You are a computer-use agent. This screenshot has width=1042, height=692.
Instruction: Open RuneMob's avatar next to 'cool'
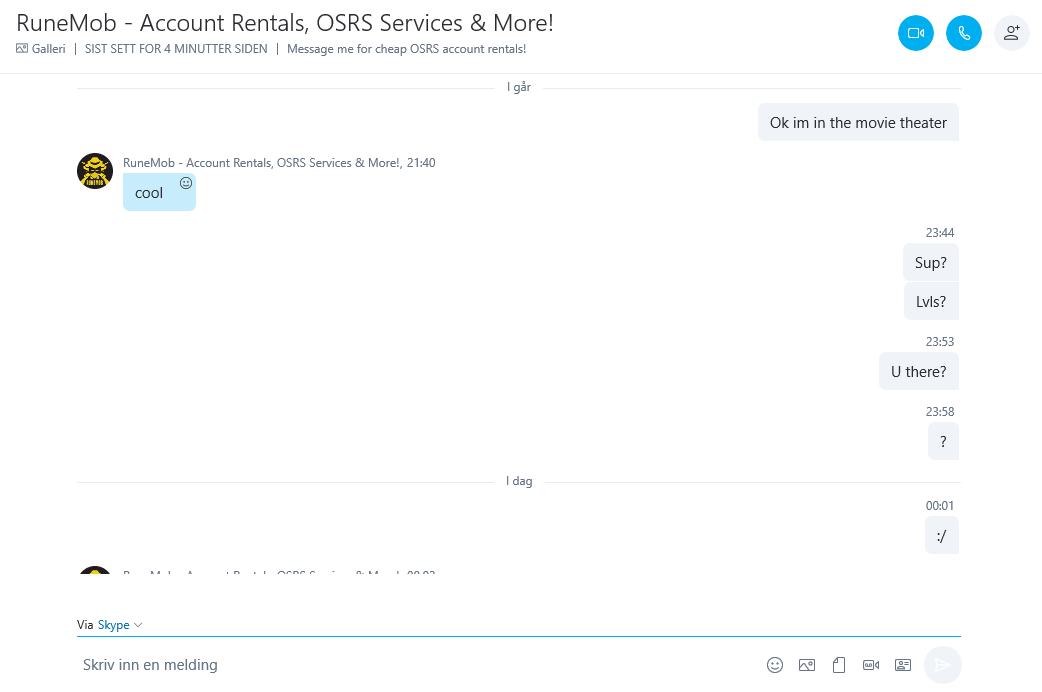tap(95, 171)
